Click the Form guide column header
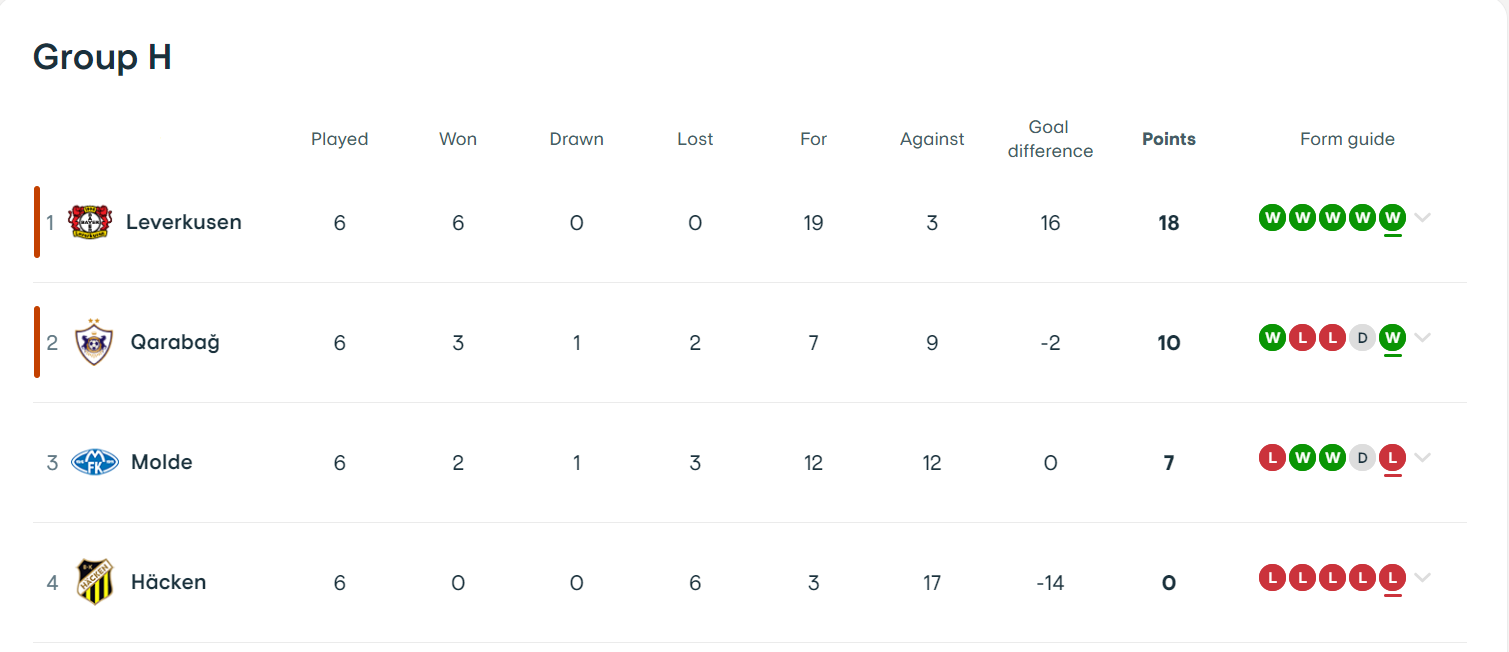 click(1347, 139)
